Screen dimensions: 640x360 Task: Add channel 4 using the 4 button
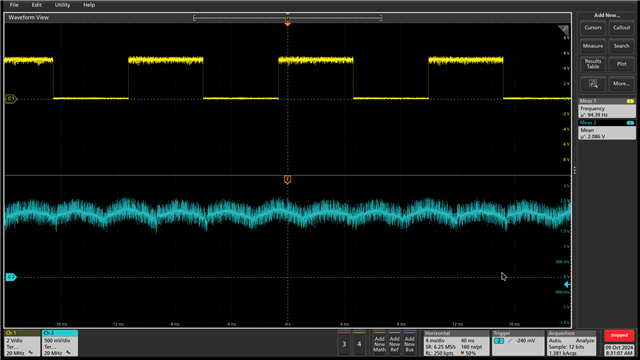[359, 344]
